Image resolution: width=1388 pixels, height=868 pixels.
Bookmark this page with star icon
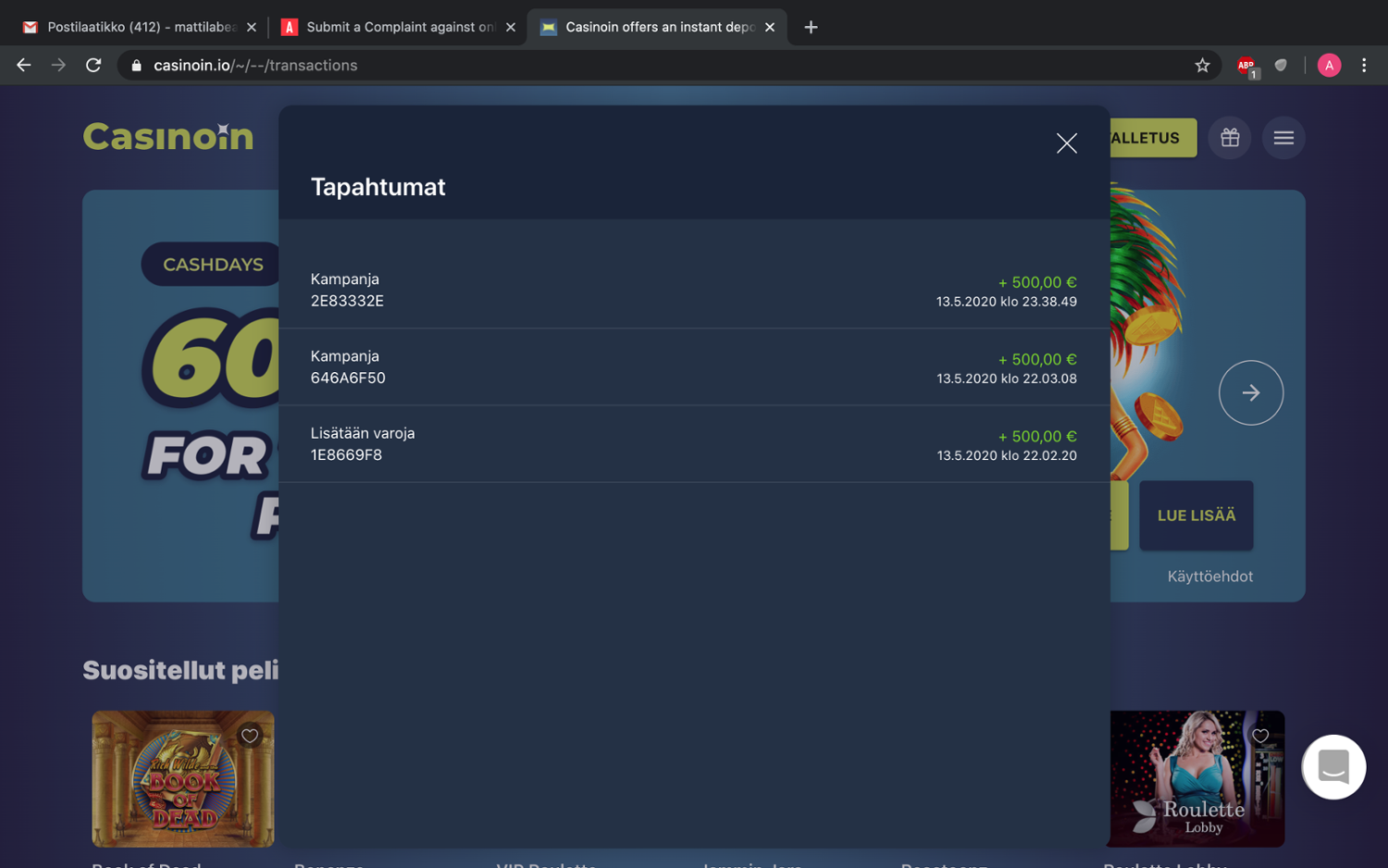(1202, 65)
